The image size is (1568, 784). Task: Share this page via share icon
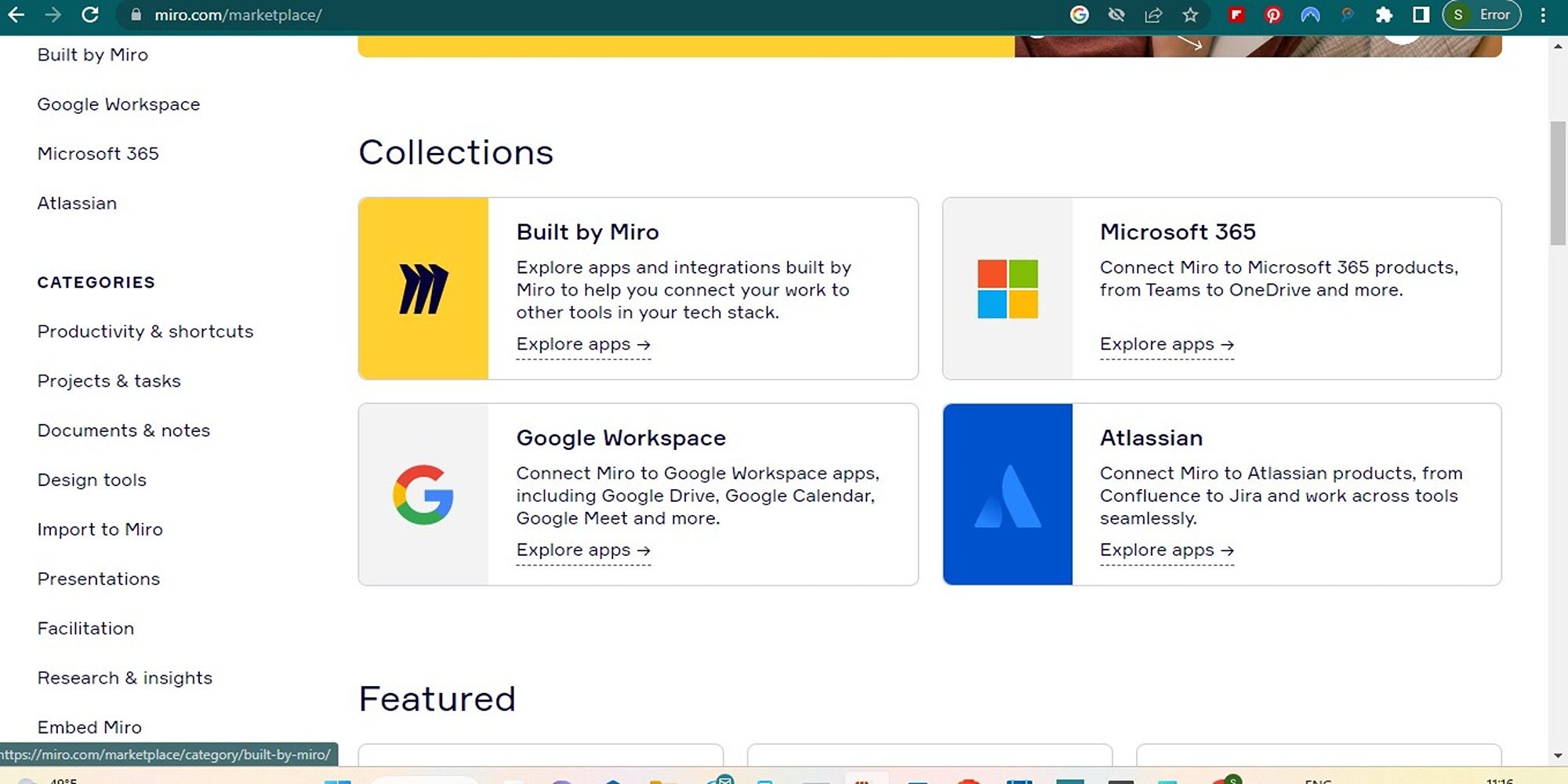point(1153,15)
